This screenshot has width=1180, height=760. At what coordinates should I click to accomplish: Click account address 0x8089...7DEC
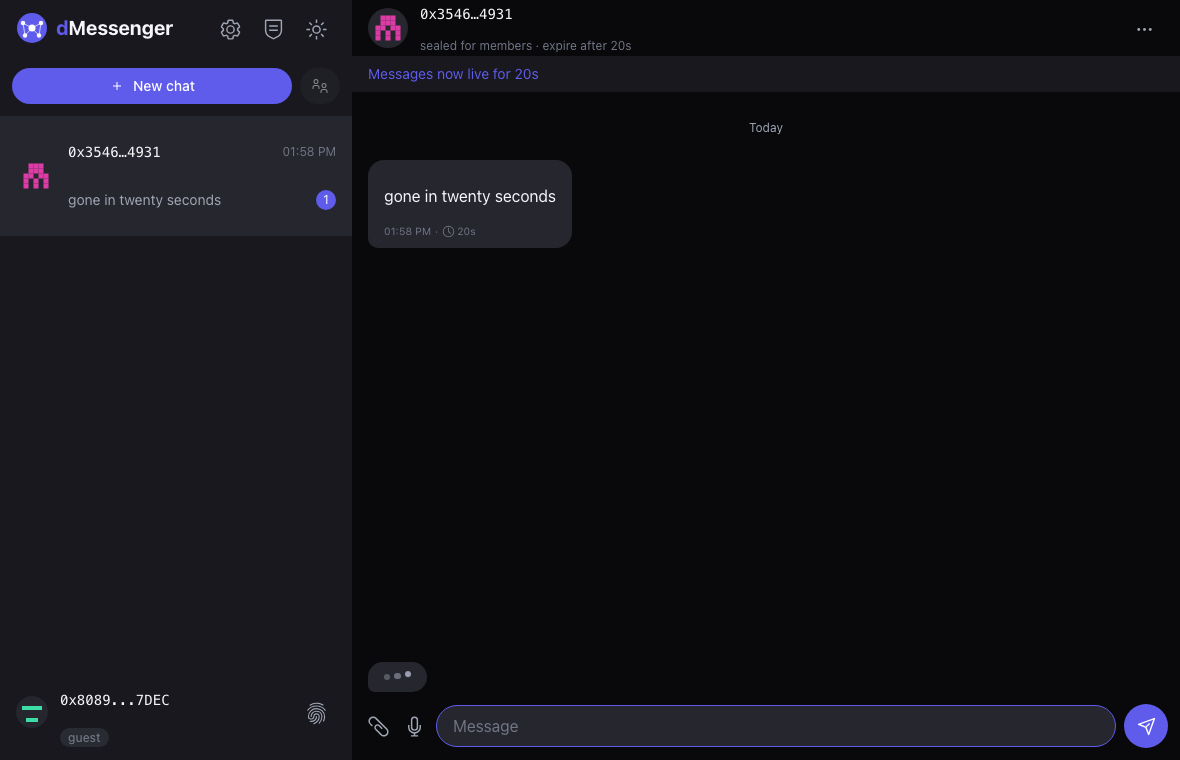click(x=114, y=700)
